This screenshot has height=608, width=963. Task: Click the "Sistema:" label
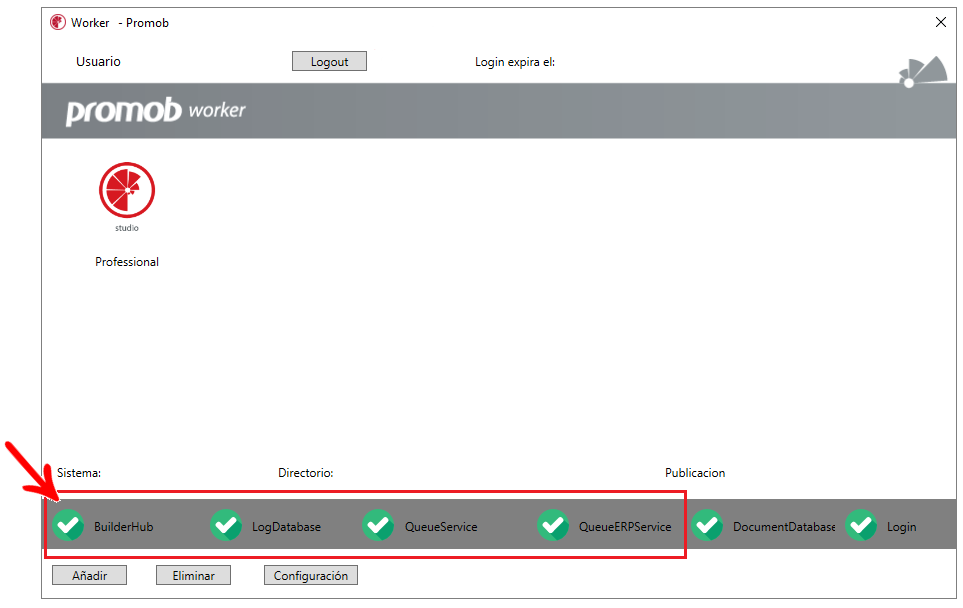coord(79,473)
